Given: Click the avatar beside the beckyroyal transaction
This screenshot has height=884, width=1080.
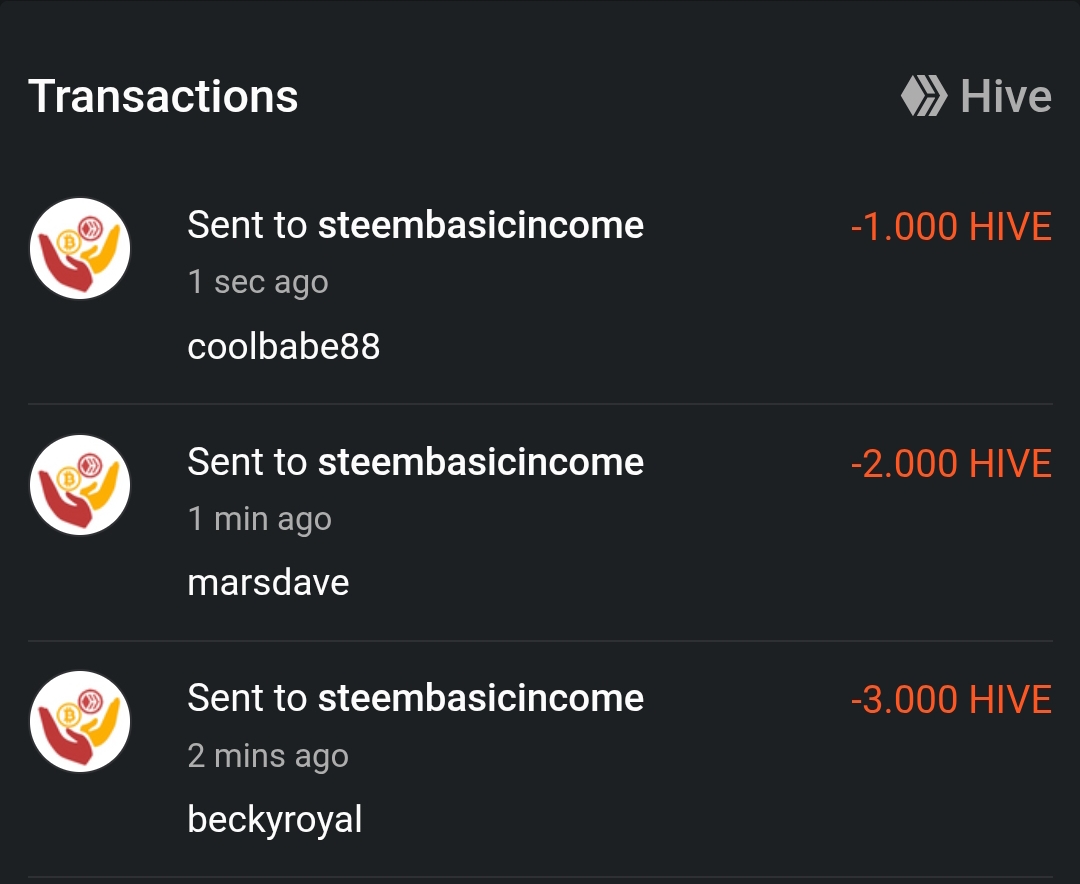Looking at the screenshot, I should 80,721.
